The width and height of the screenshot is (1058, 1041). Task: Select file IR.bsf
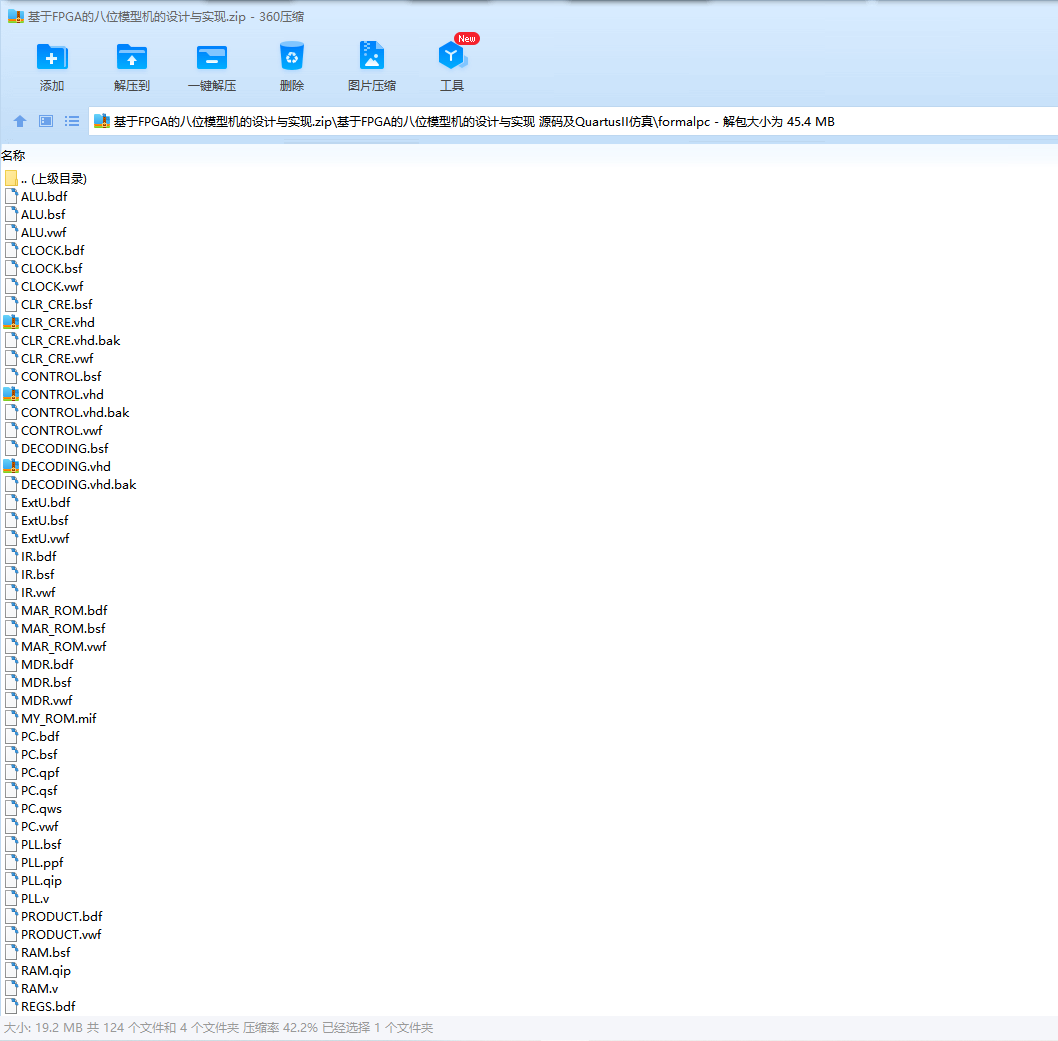click(30, 574)
